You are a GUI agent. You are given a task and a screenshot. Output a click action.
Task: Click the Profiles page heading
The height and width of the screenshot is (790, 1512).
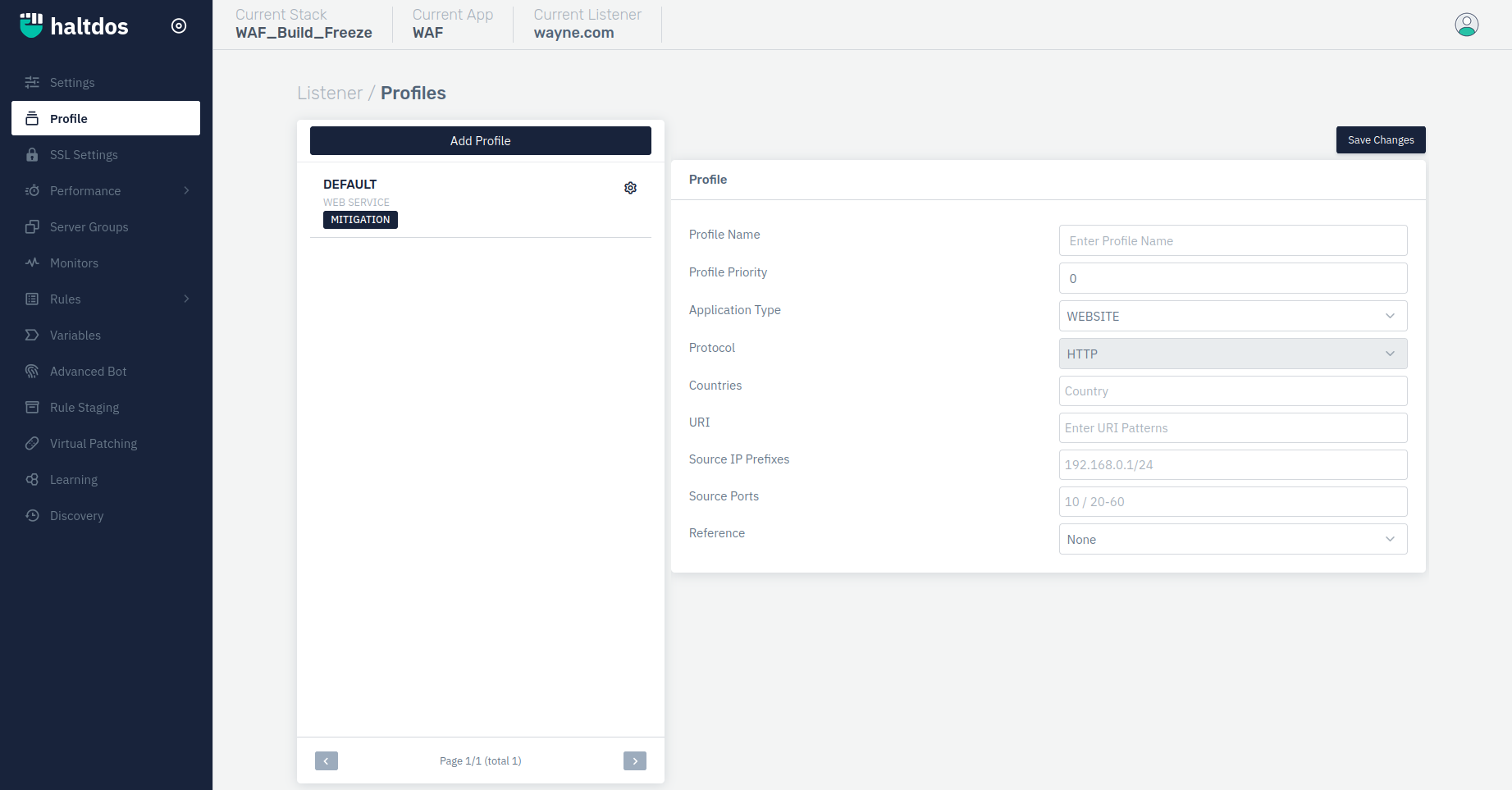coord(413,93)
